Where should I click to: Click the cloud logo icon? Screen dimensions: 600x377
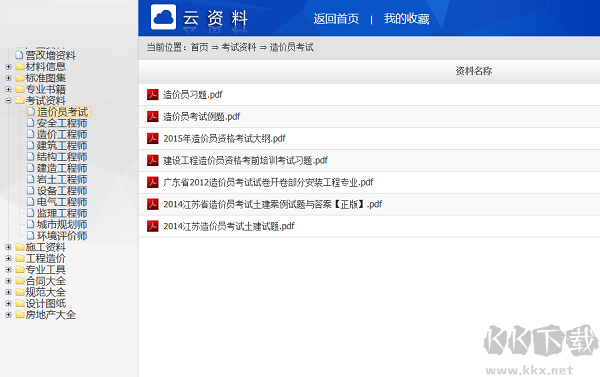163,17
